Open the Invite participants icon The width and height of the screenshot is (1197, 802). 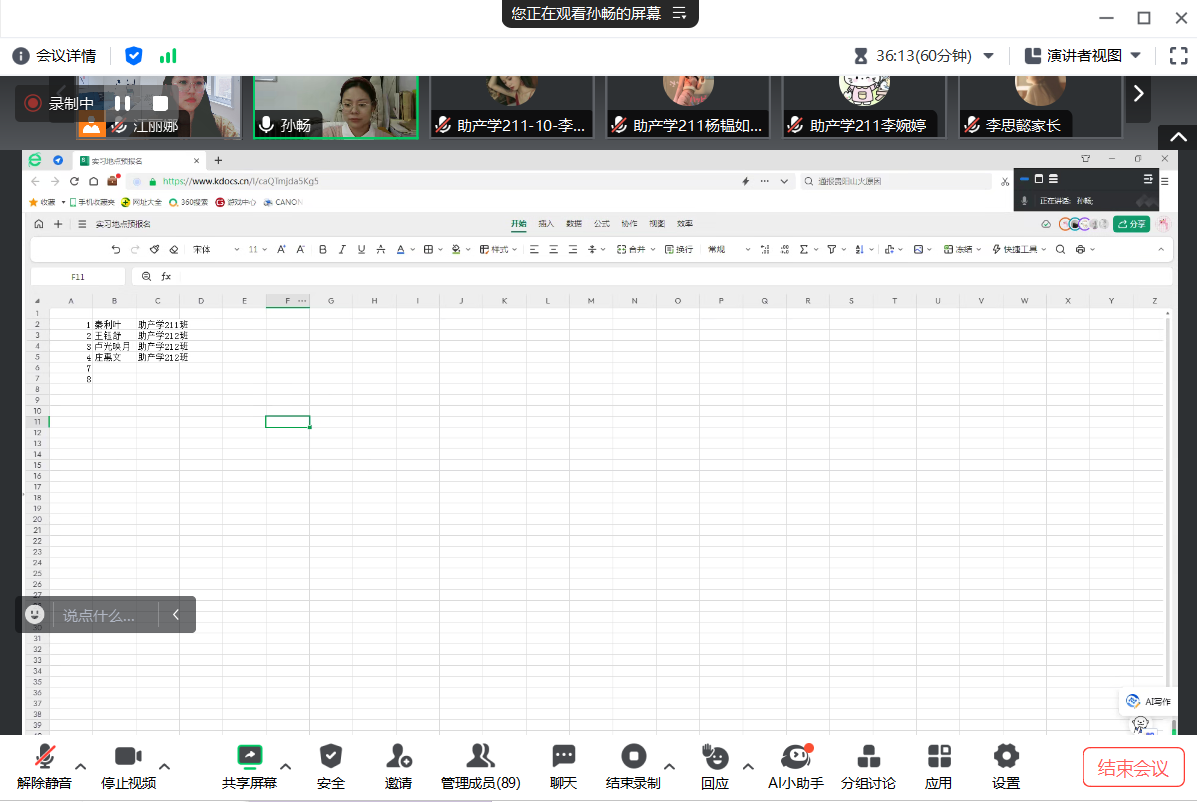[x=398, y=757]
